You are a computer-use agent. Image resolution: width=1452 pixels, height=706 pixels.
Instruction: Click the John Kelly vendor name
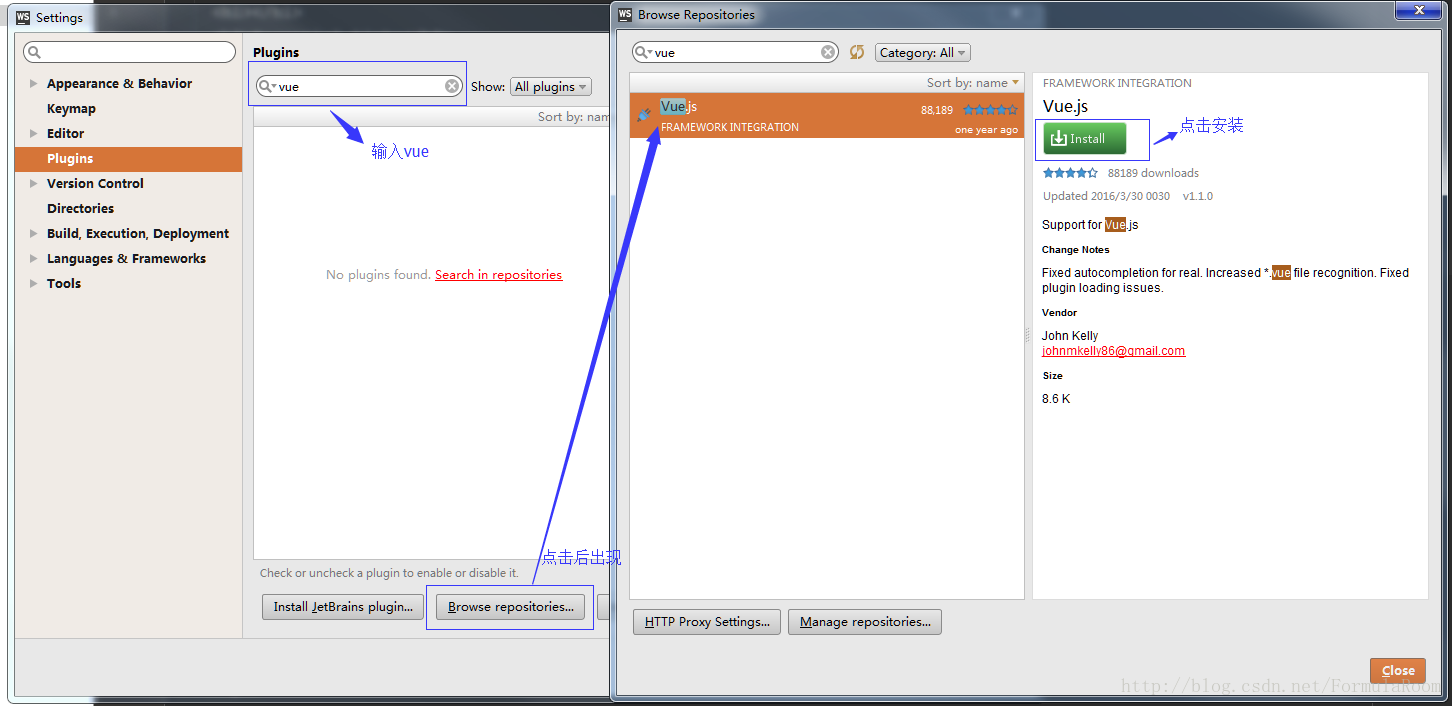point(1070,336)
